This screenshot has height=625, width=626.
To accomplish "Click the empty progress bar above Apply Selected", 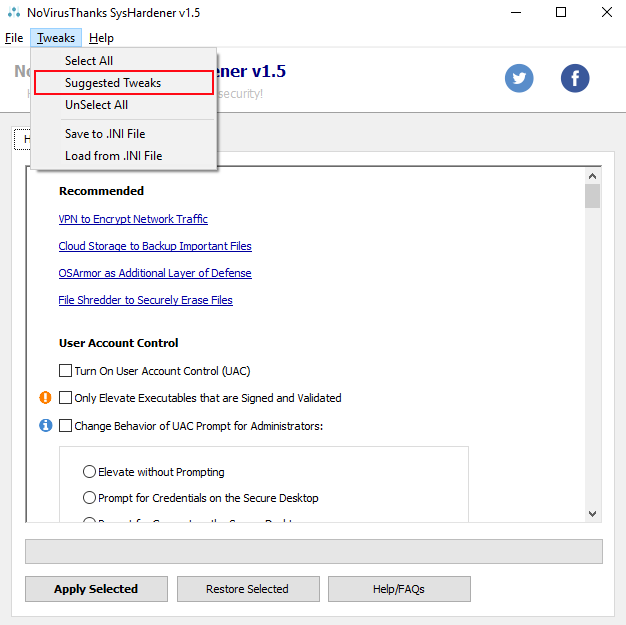I will click(314, 552).
